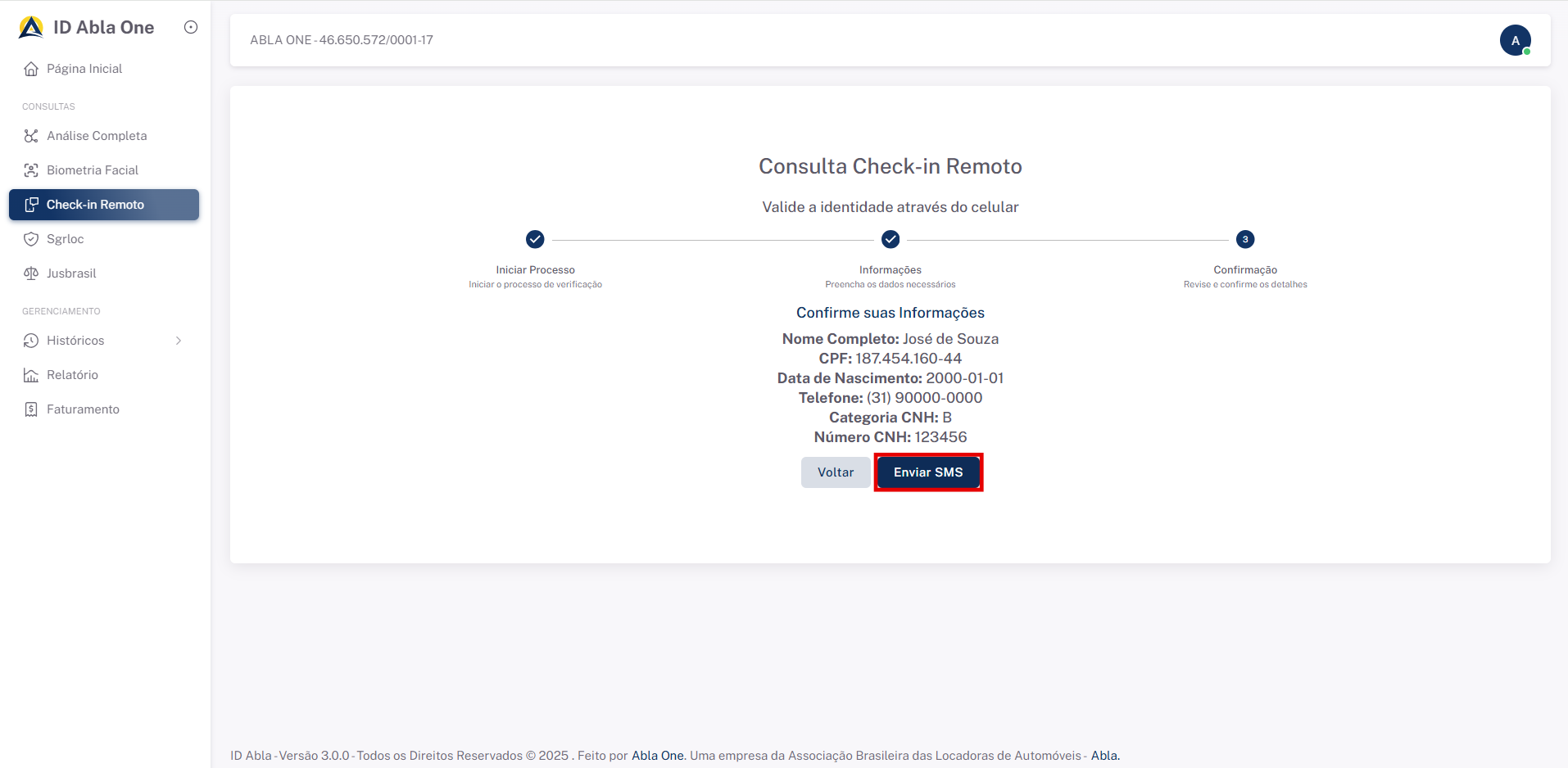This screenshot has height=768, width=1568.
Task: Click the Iniciar Processo step checkmark
Action: pos(535,239)
